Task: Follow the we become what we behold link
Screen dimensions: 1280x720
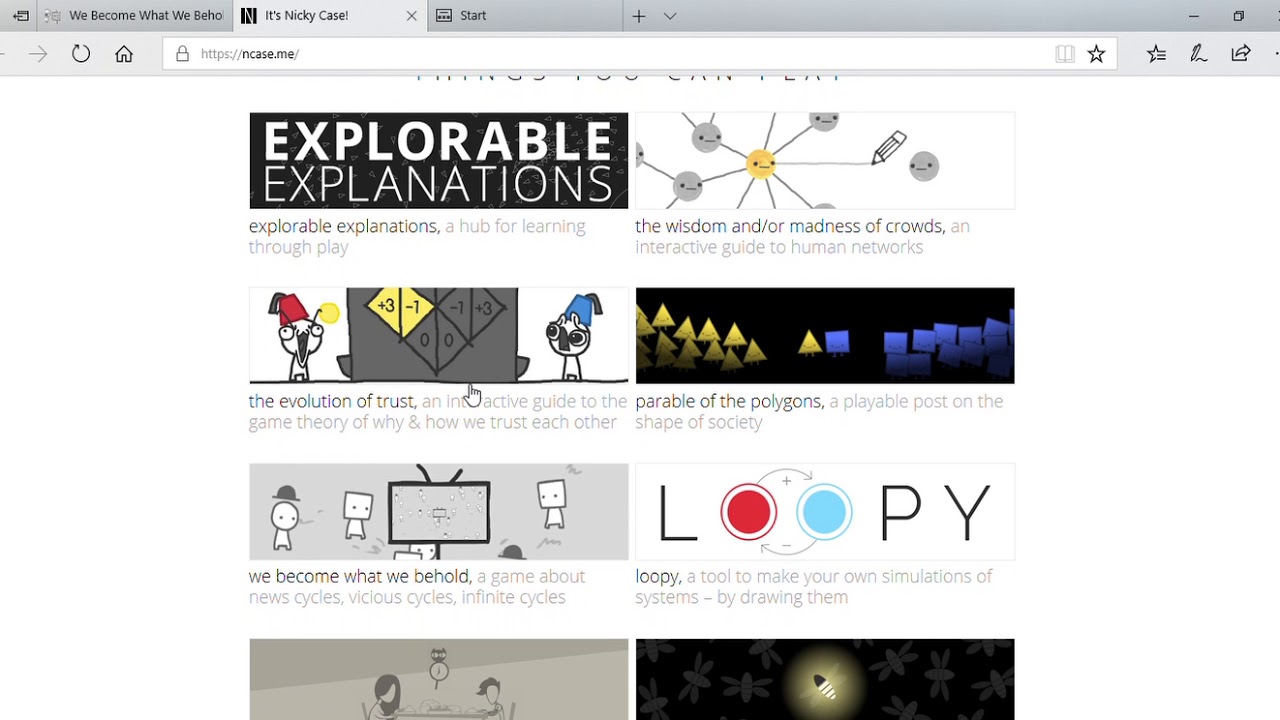Action: click(360, 576)
